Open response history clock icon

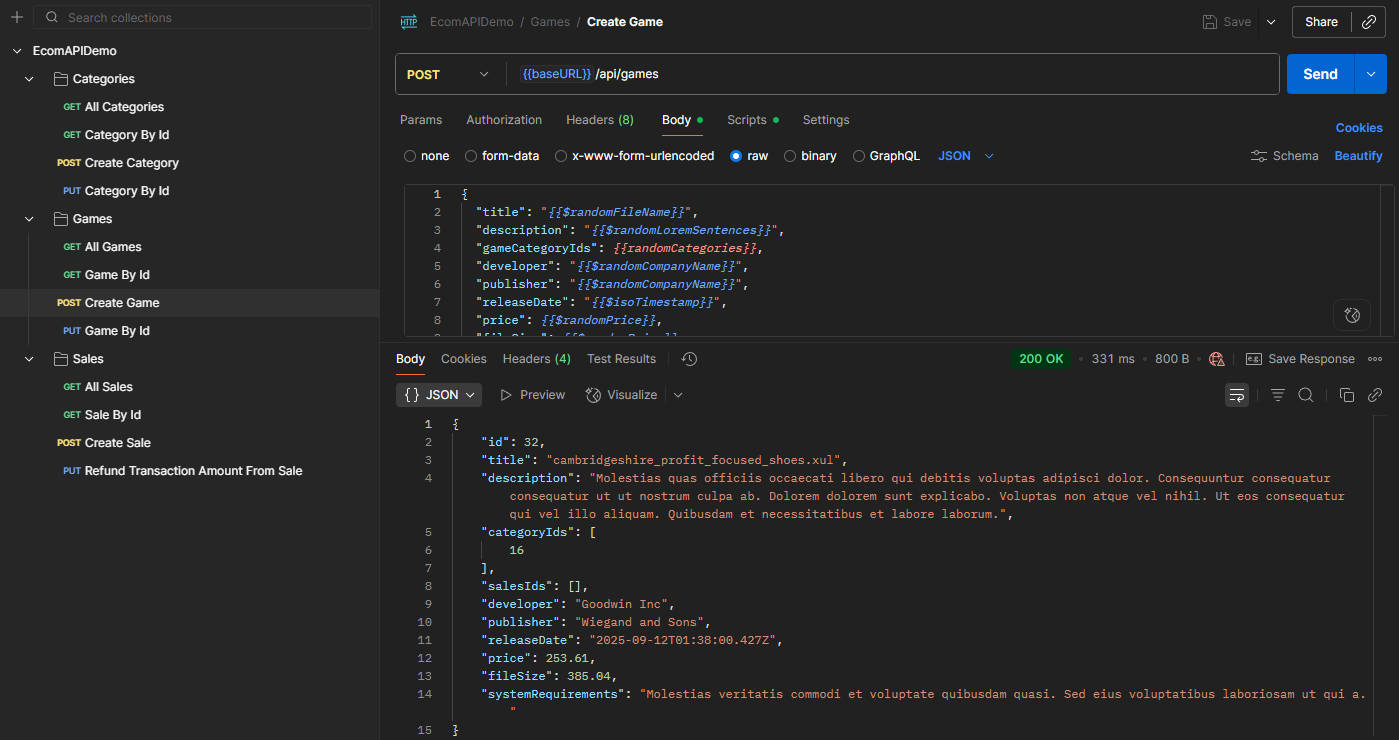[x=689, y=359]
